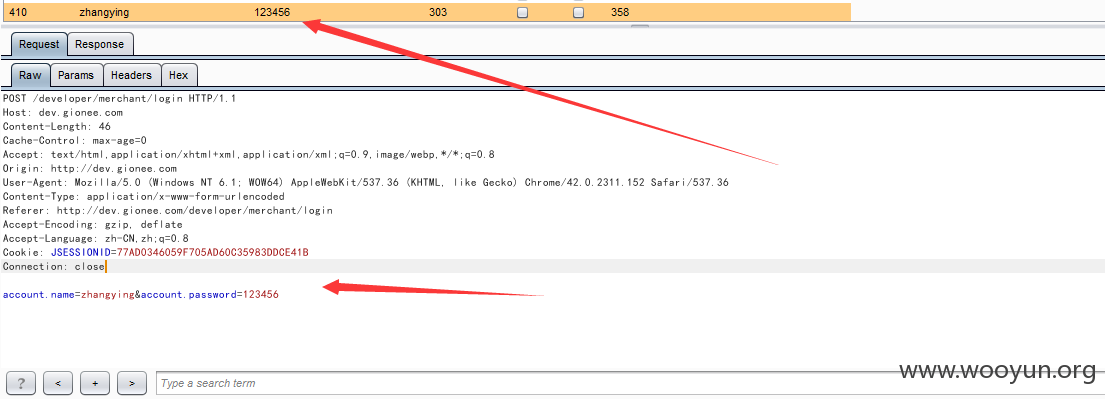Place cursor in 'Accept-Encoding: gzip, deflate' line
The width and height of the screenshot is (1105, 399).
tap(92, 225)
